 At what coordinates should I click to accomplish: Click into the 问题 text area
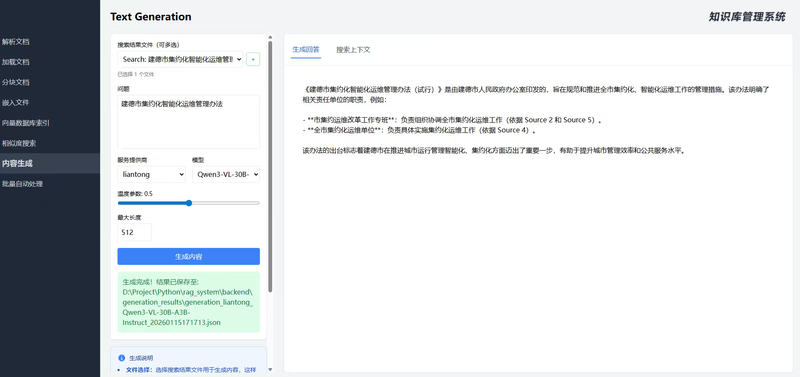click(x=188, y=122)
